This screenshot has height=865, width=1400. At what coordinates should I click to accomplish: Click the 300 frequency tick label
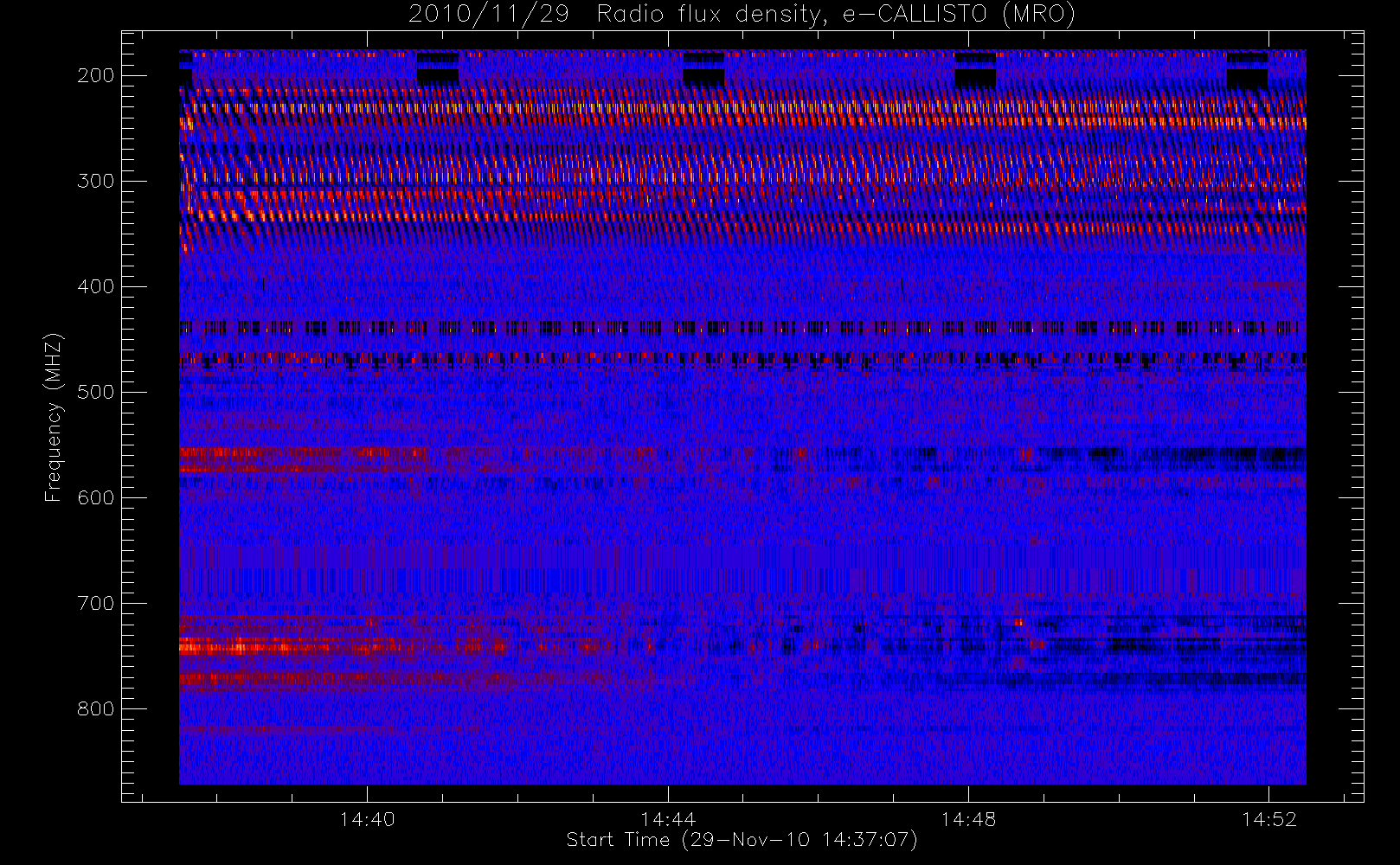96,181
